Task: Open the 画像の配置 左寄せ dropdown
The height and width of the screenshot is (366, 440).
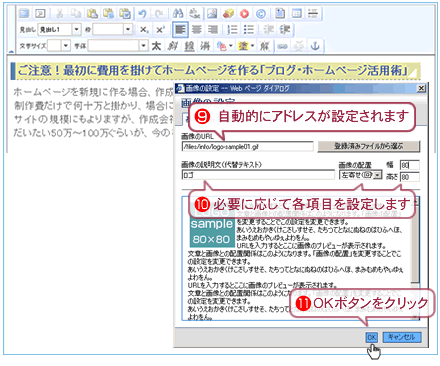Action: 361,175
